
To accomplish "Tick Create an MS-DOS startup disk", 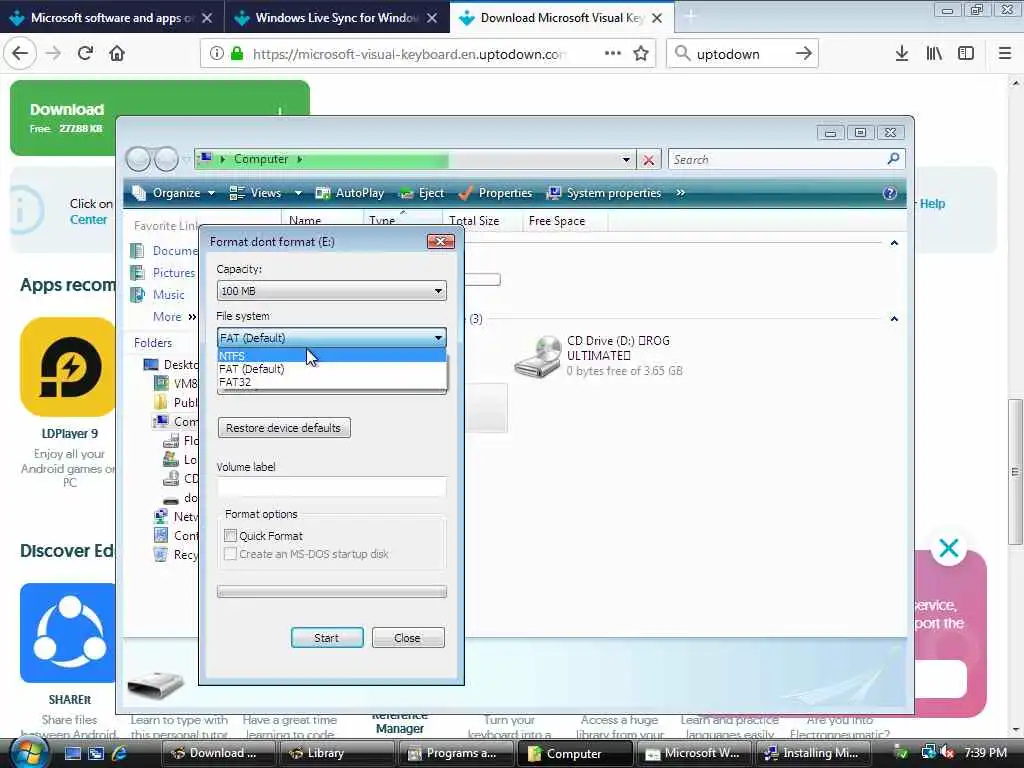I will 230,554.
